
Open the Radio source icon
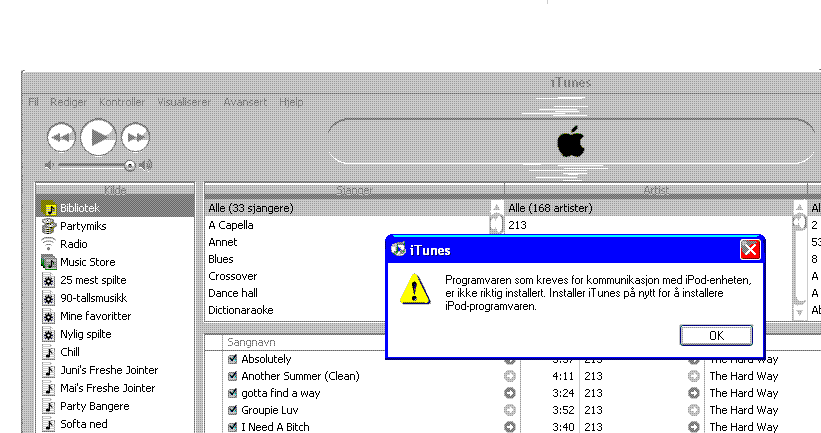[x=48, y=244]
